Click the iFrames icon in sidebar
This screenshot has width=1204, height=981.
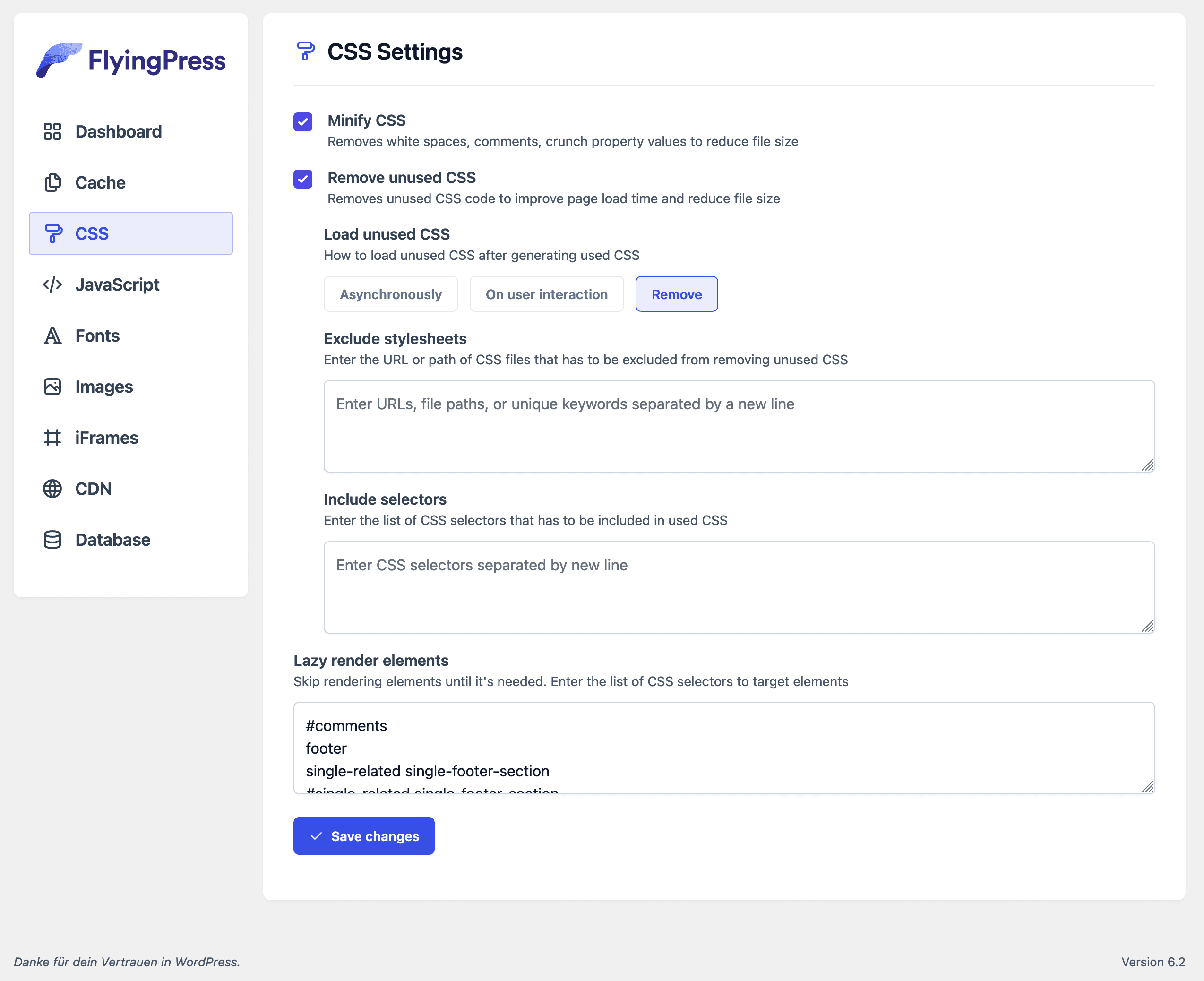click(x=51, y=438)
